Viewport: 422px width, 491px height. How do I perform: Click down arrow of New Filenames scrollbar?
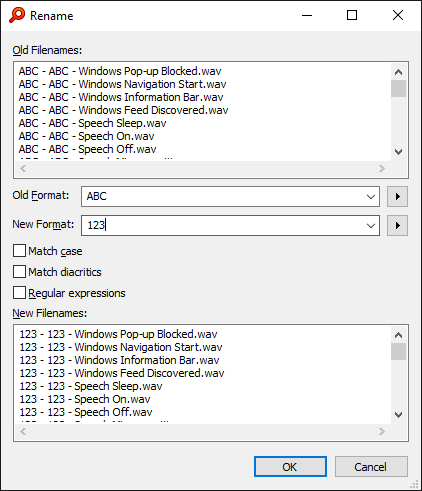coord(398,415)
